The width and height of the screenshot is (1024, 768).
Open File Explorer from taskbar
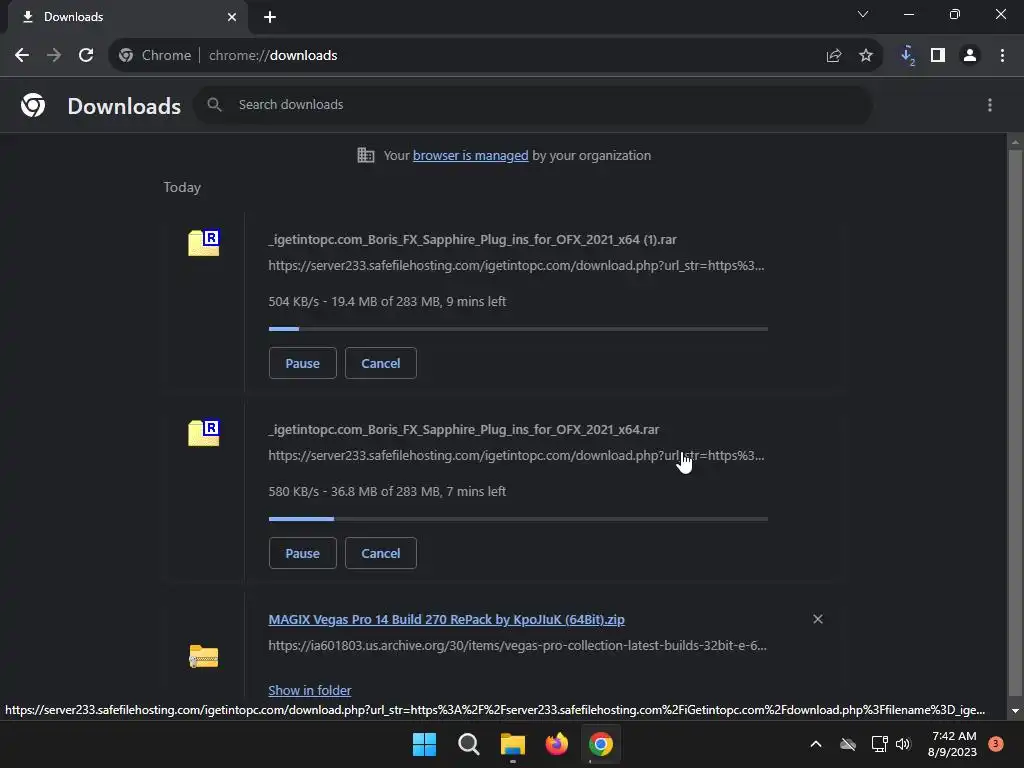513,744
